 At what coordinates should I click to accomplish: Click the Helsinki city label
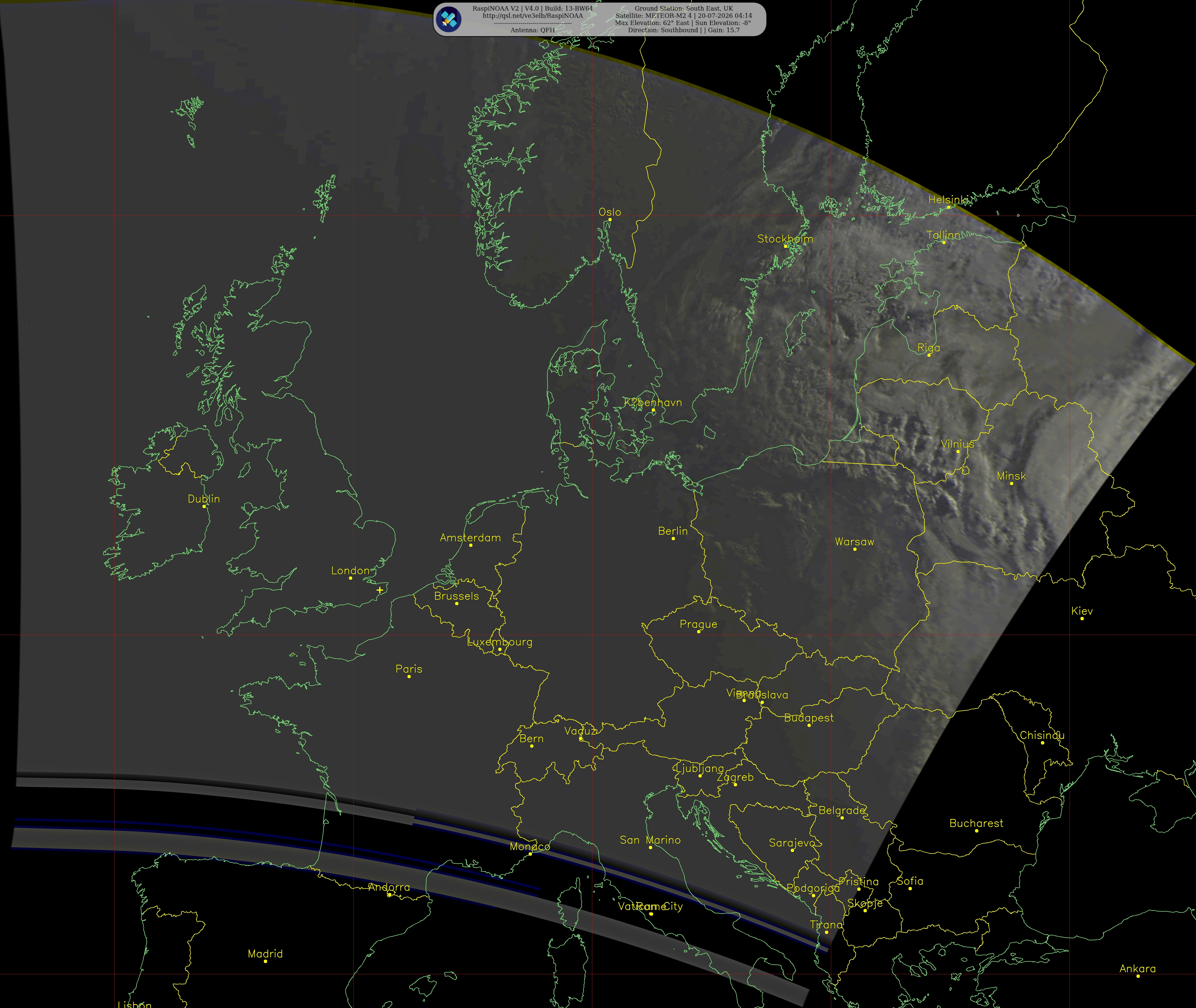949,200
